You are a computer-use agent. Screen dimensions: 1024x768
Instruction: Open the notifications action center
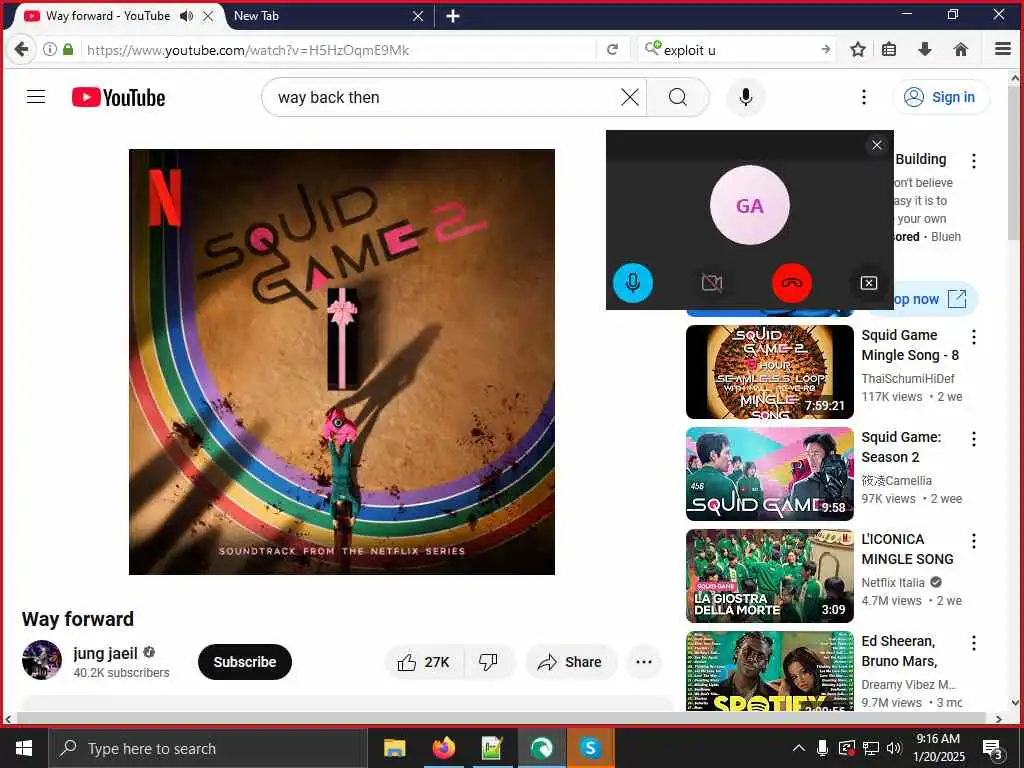[993, 749]
